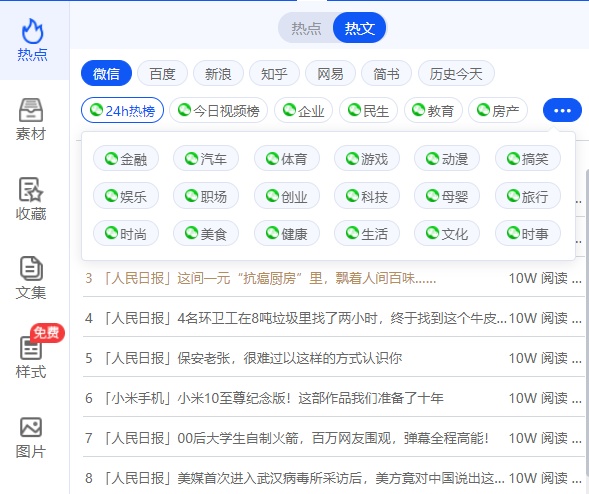Click the 免费 badge on 样式
The image size is (589, 494).
tap(47, 332)
